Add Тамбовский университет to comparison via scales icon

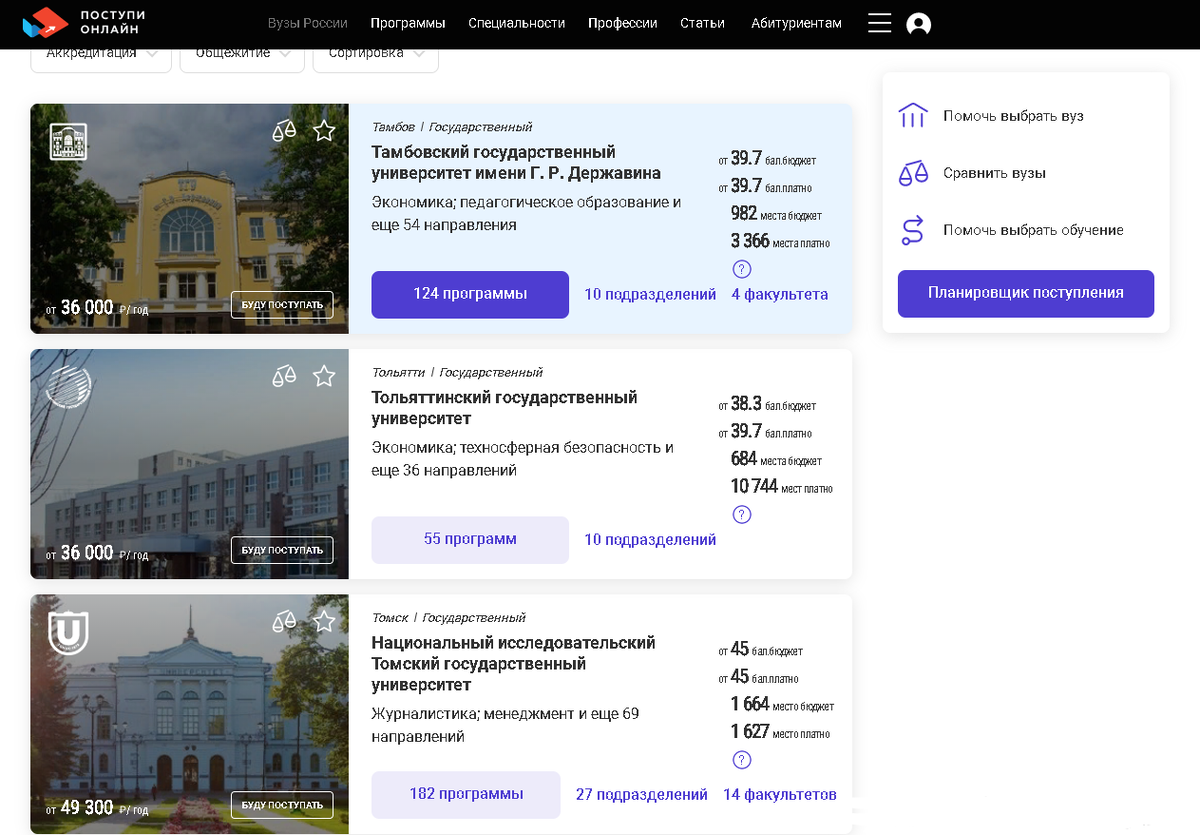coord(285,131)
